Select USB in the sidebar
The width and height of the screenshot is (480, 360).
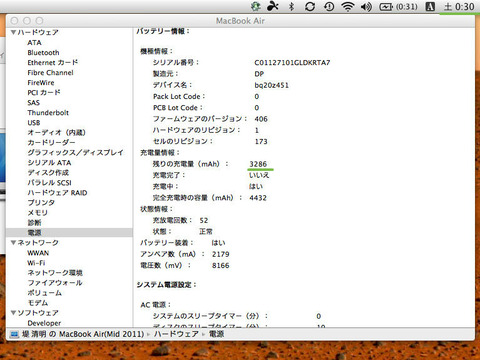(34, 123)
